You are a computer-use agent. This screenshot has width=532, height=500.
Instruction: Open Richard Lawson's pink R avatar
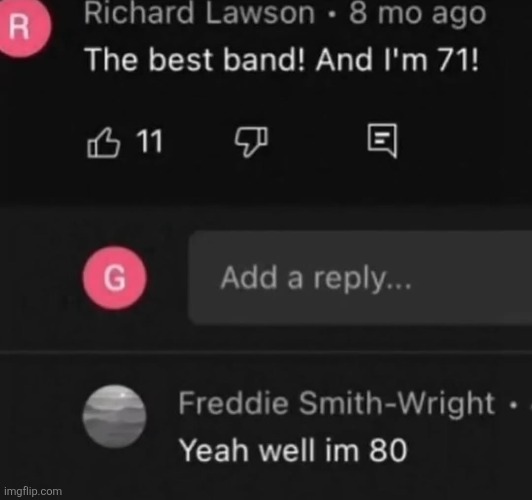pyautogui.click(x=22, y=27)
